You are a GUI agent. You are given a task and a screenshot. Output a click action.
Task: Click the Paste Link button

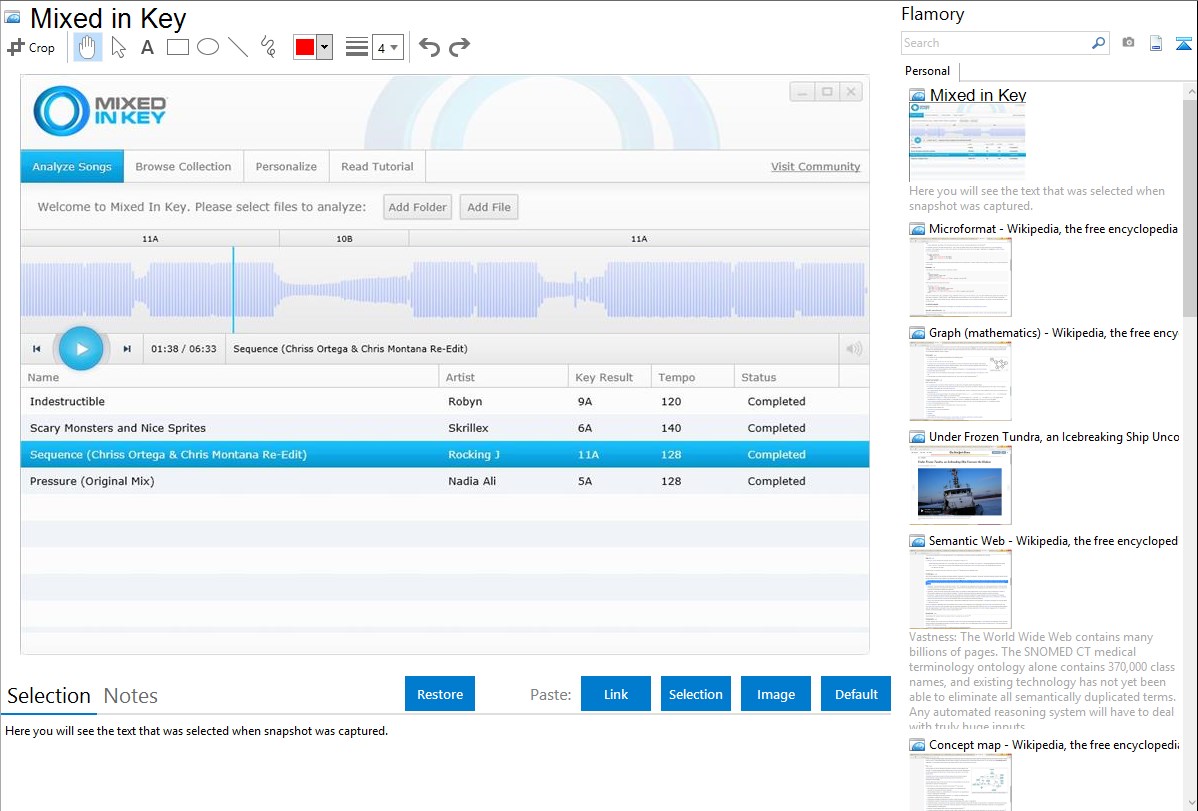click(616, 694)
